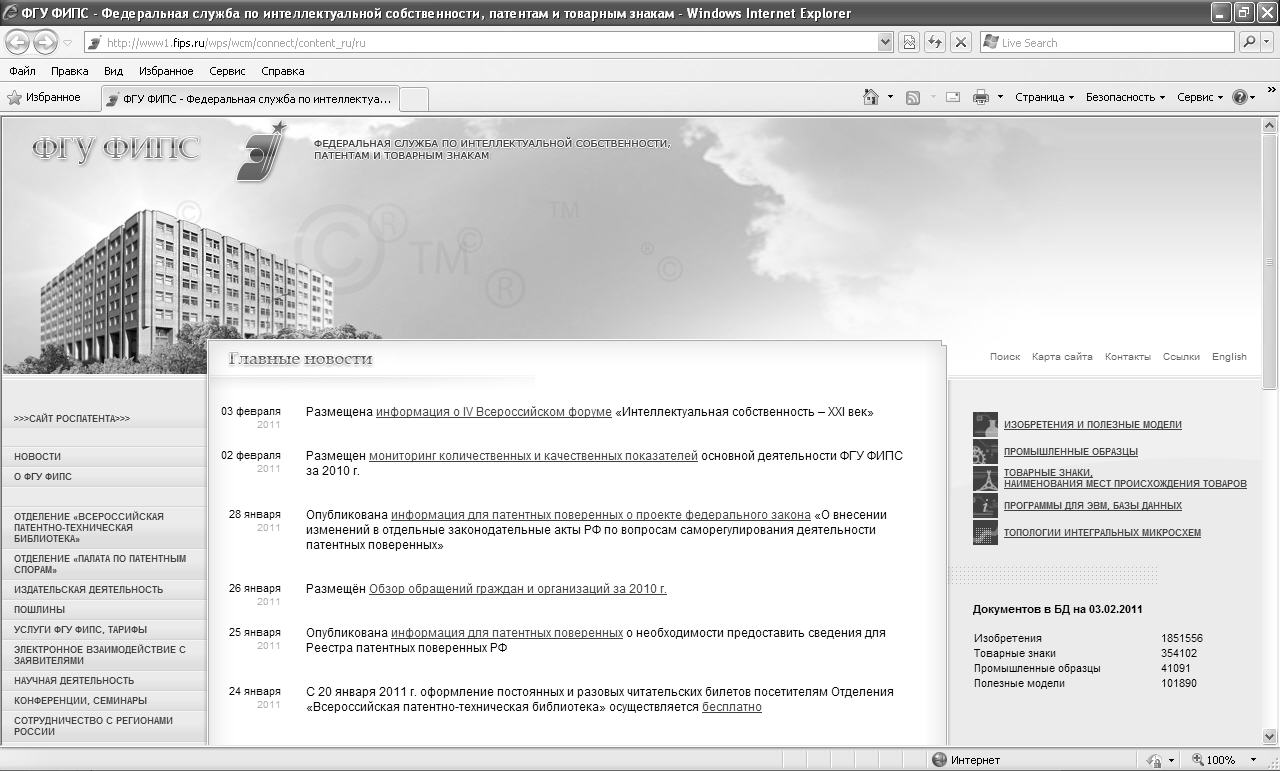1280x771 pixels.
Task: Open the Вид menu
Action: [113, 71]
